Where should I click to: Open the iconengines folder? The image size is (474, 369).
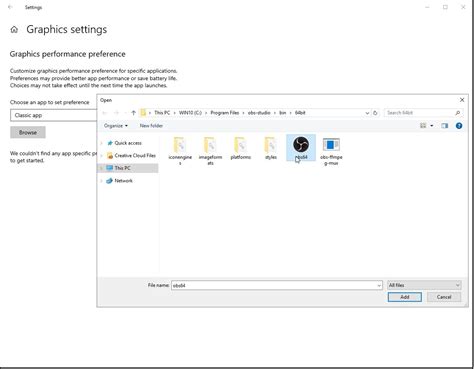coord(180,152)
